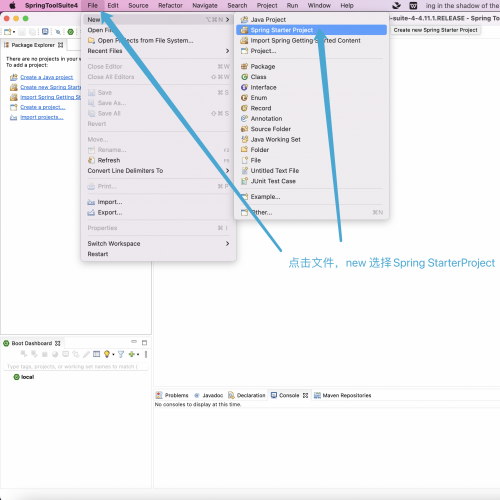
Task: Click the Spring Starter Project icon
Action: pyautogui.click(x=244, y=30)
